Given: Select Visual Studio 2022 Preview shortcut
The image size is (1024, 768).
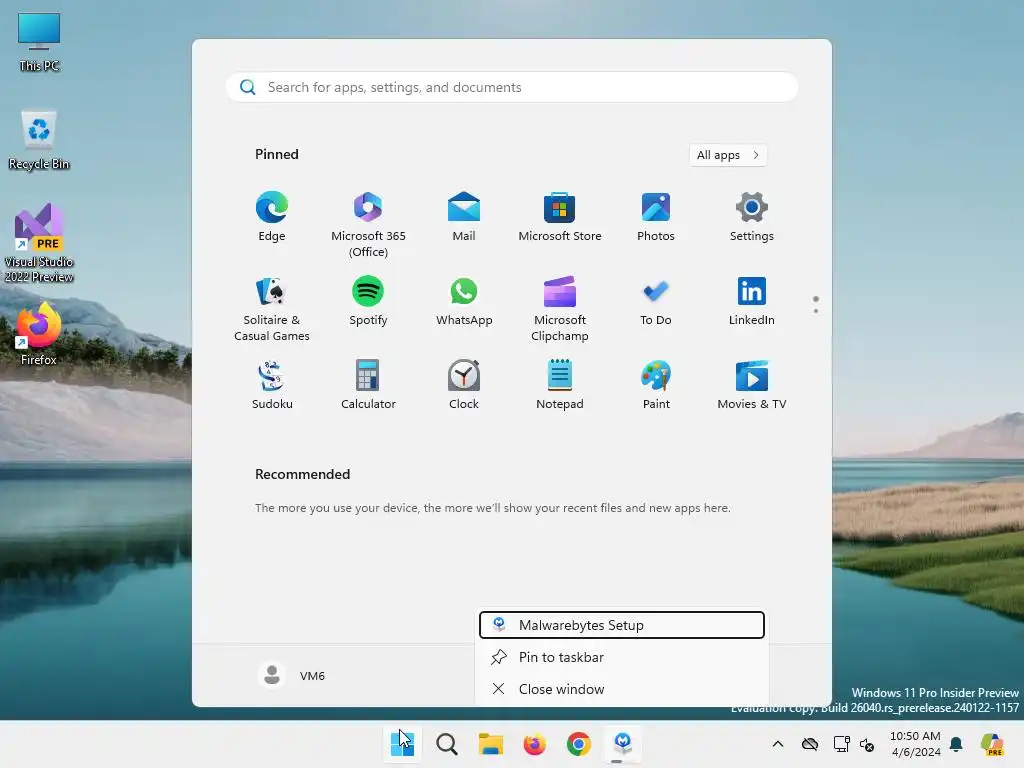Looking at the screenshot, I should [39, 243].
